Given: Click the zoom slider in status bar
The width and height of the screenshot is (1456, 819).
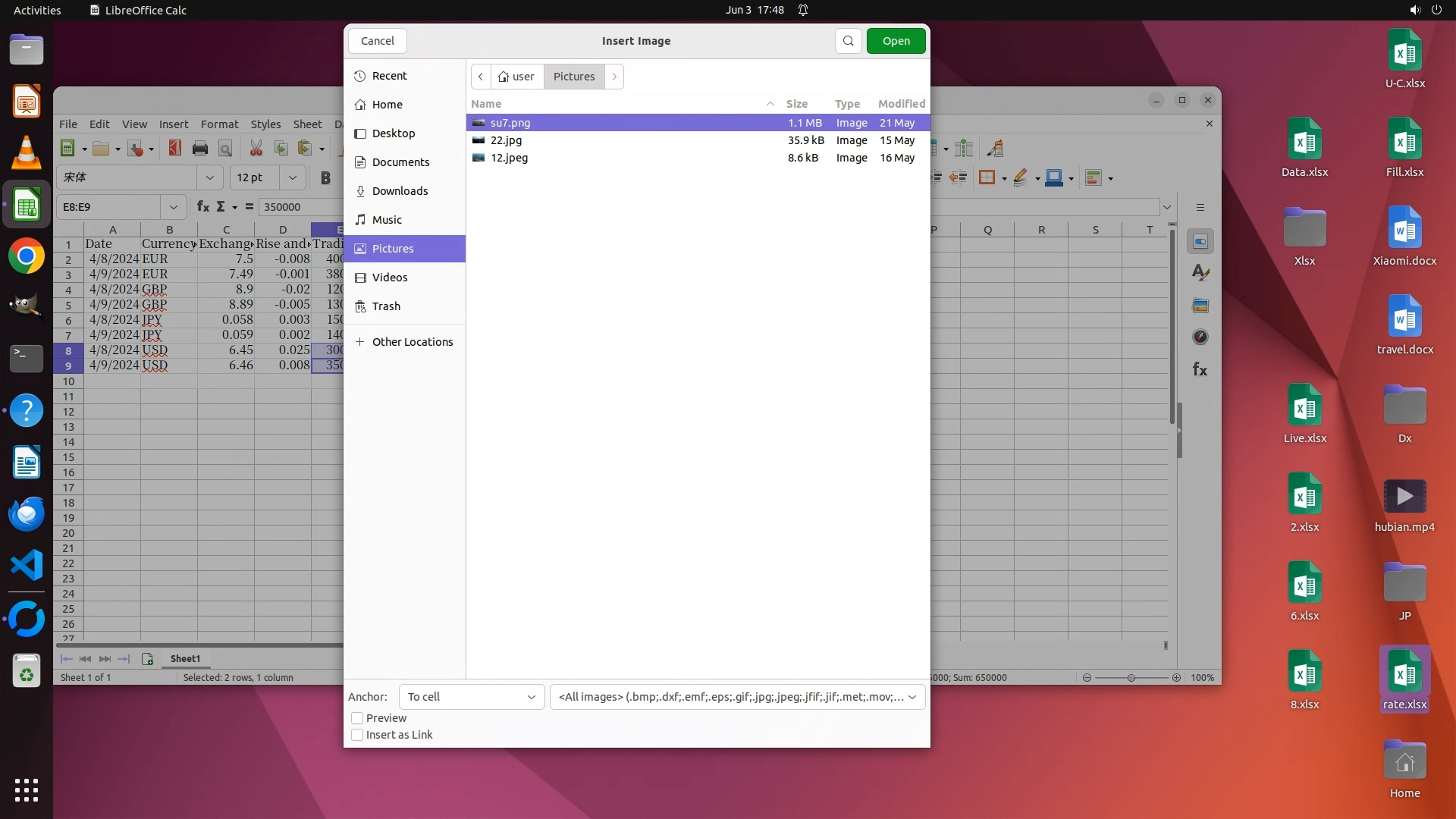Looking at the screenshot, I should tap(1131, 678).
